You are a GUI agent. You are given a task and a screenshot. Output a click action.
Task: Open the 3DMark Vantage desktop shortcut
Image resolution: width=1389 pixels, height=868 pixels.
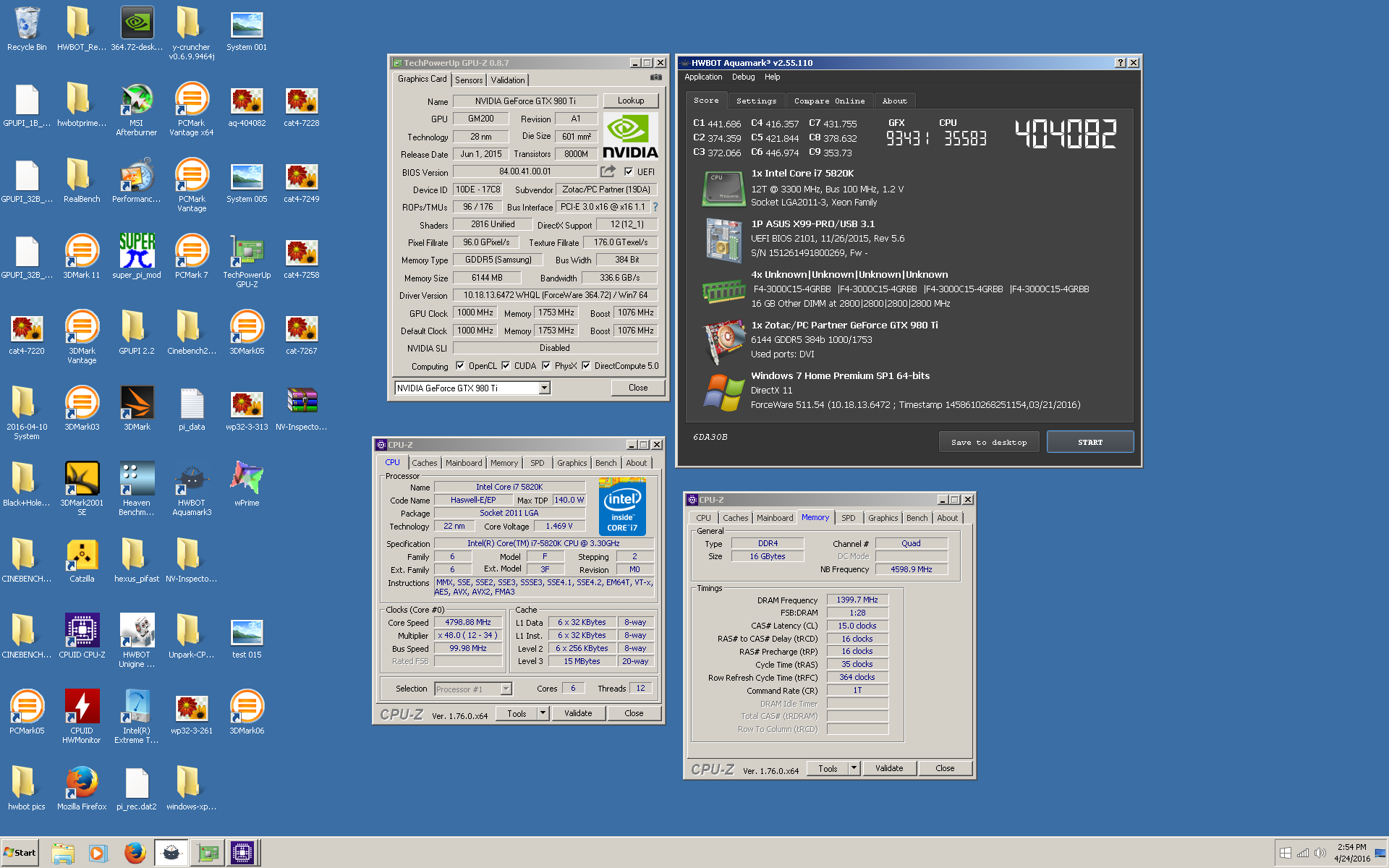click(82, 337)
